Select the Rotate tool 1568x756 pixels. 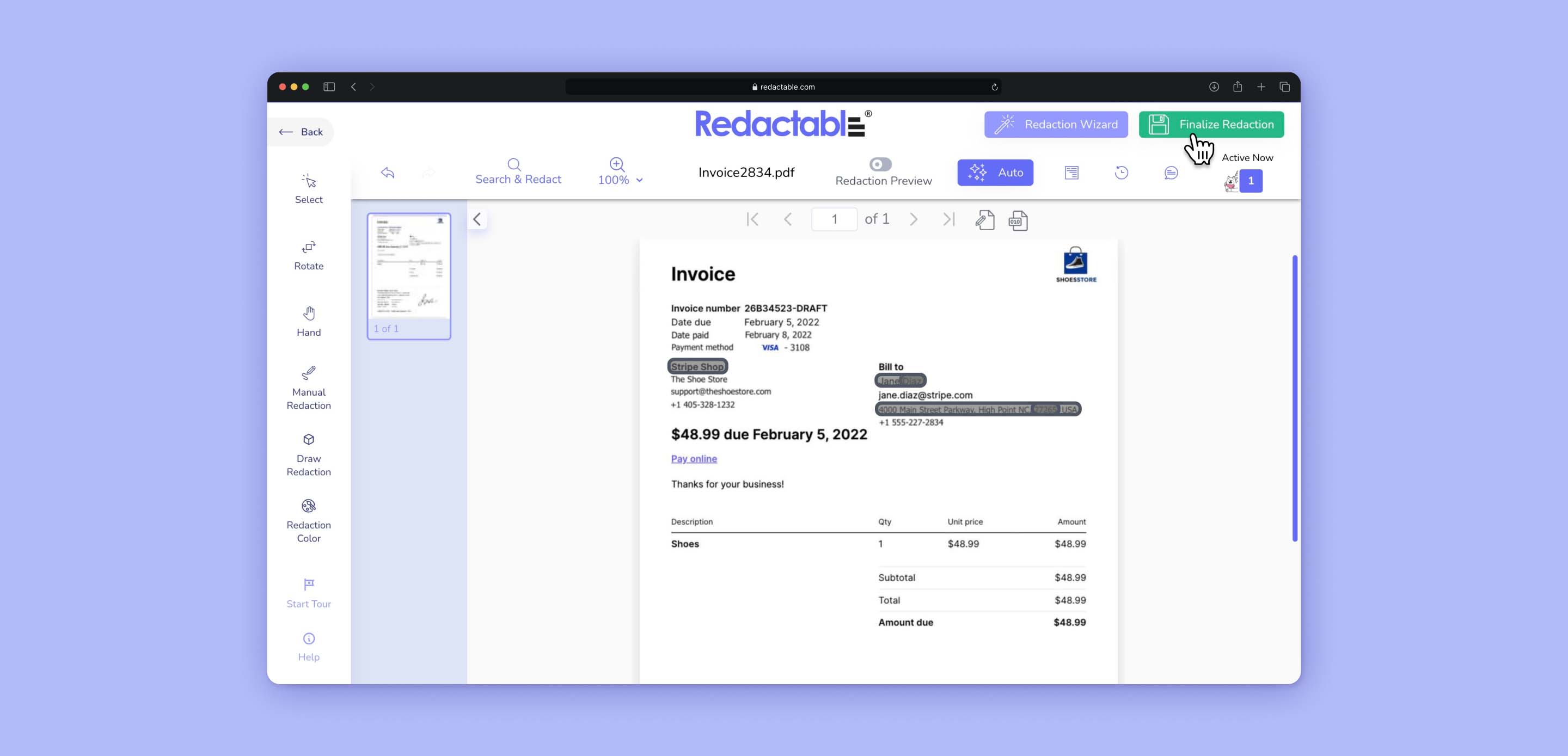(309, 254)
